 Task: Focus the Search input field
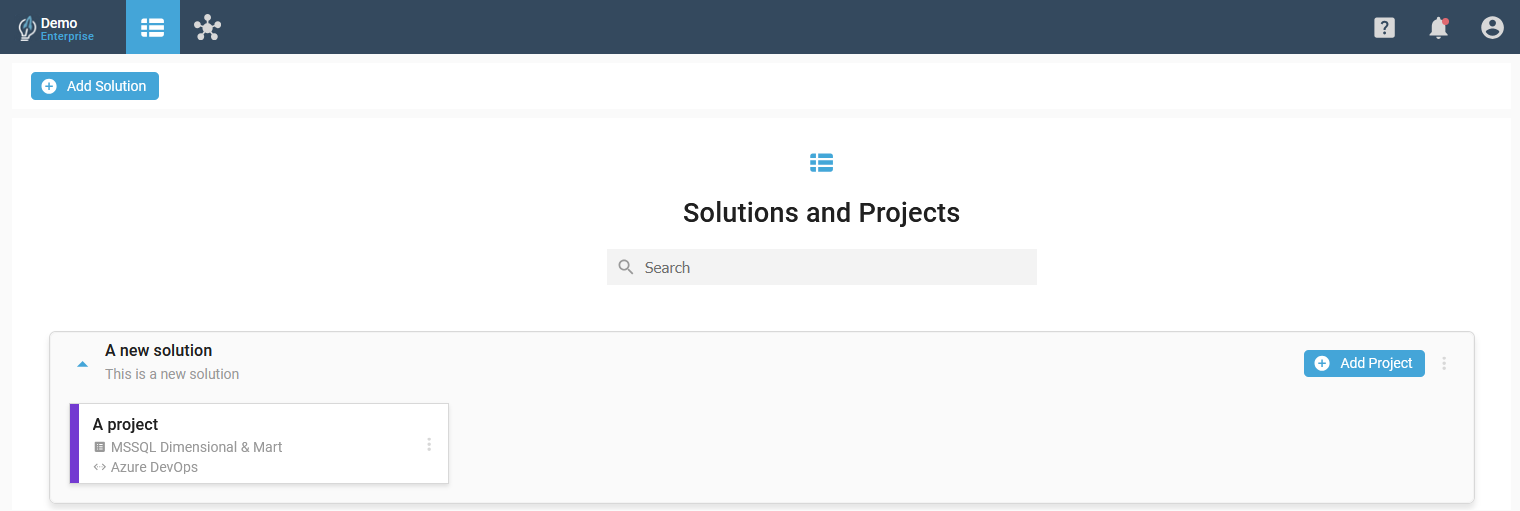pyautogui.click(x=822, y=267)
